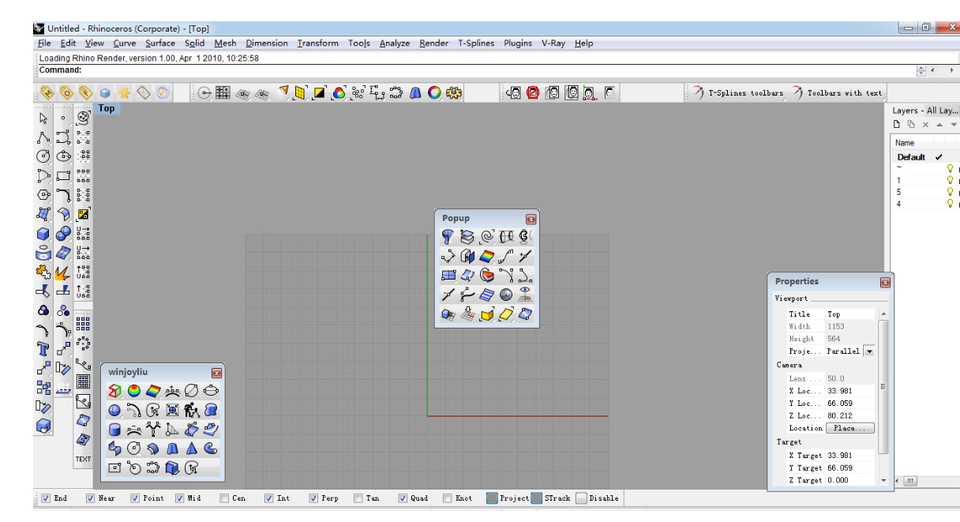
Task: Select the arrow pointer tool in left toolbar
Action: pos(43,118)
